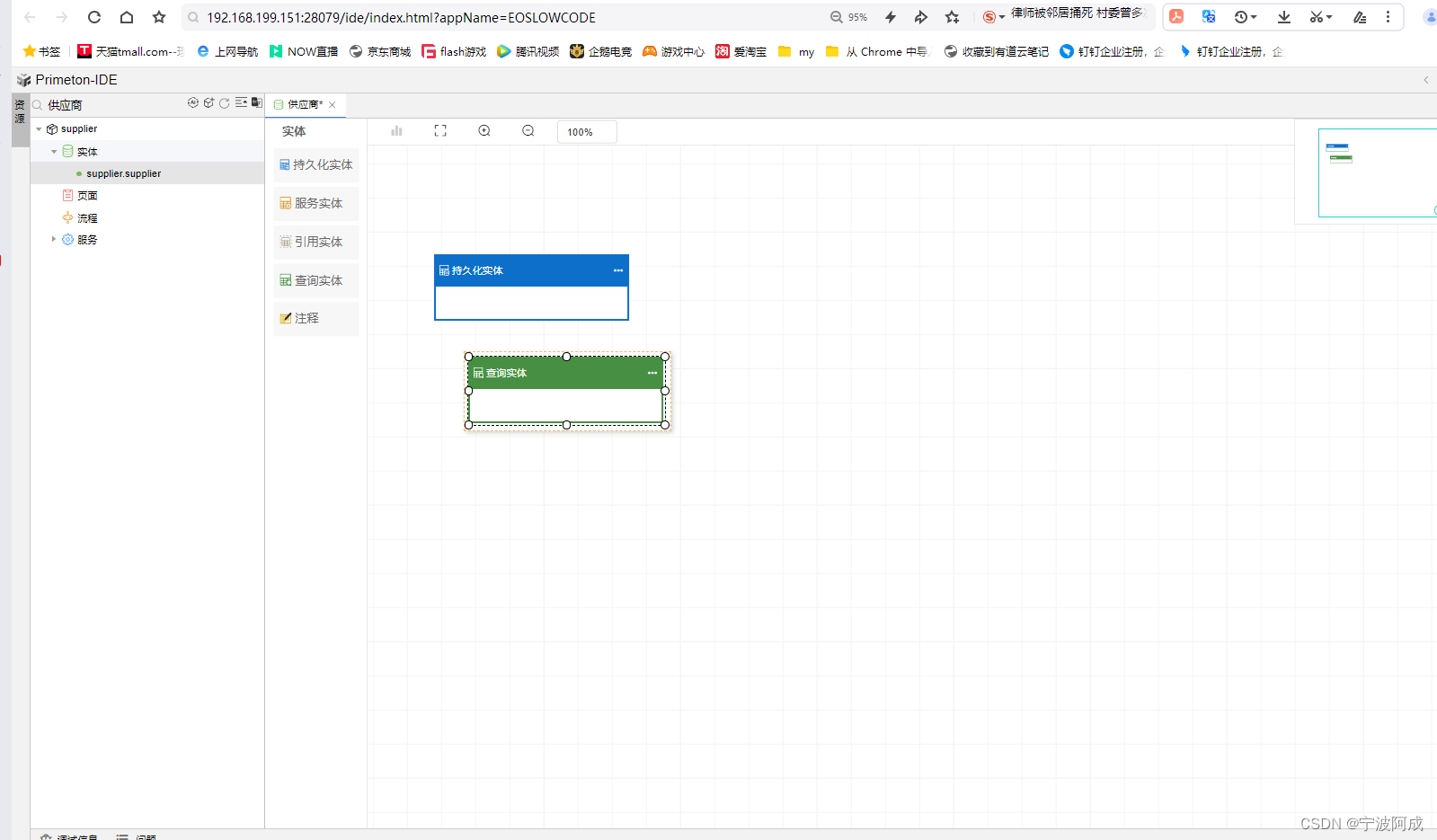Click the bar-chart layout icon in canvas toolbar
This screenshot has height=840, width=1437.
(x=396, y=131)
